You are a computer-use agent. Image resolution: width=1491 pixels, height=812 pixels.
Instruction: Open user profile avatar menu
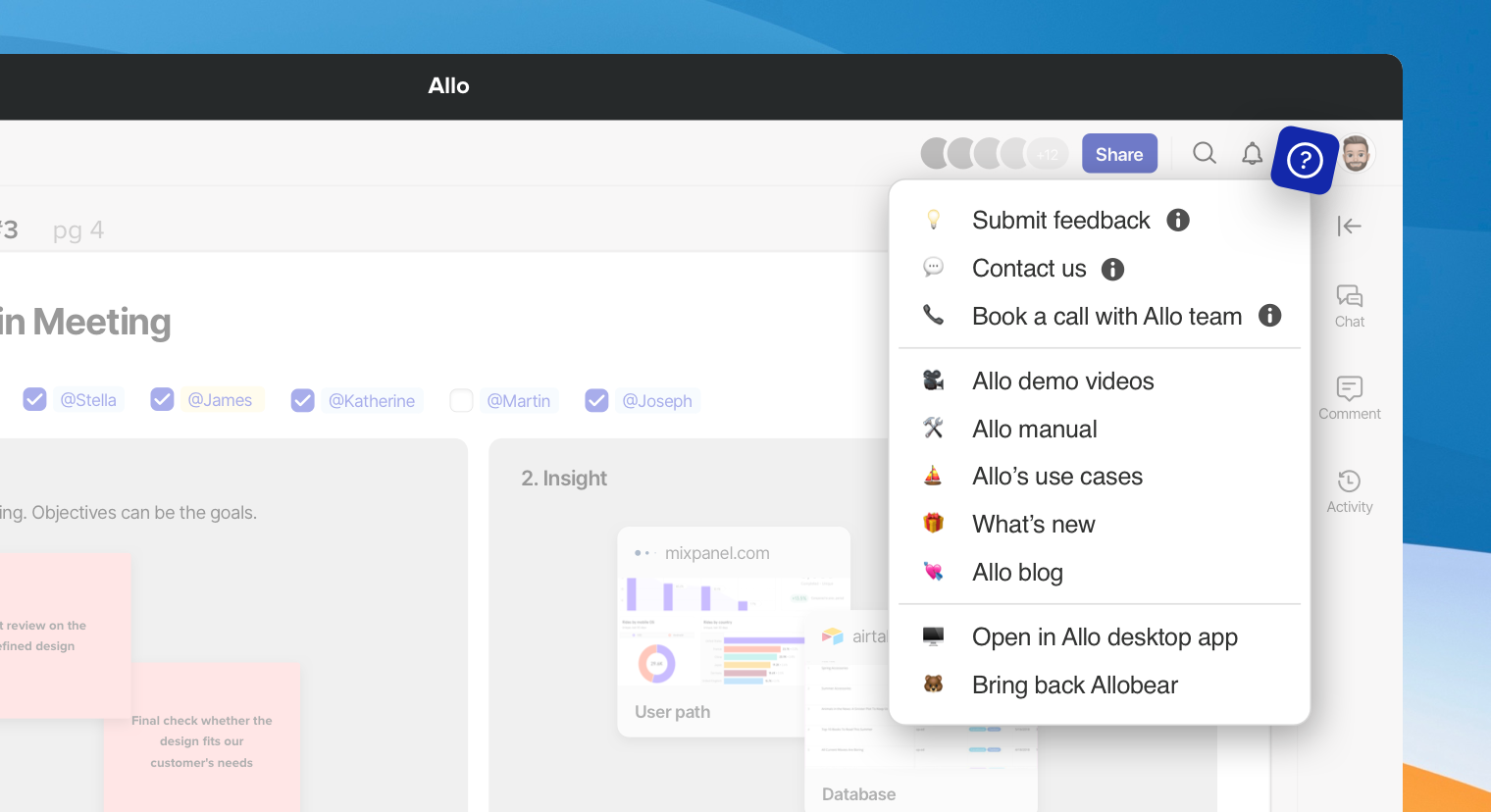tap(1357, 154)
